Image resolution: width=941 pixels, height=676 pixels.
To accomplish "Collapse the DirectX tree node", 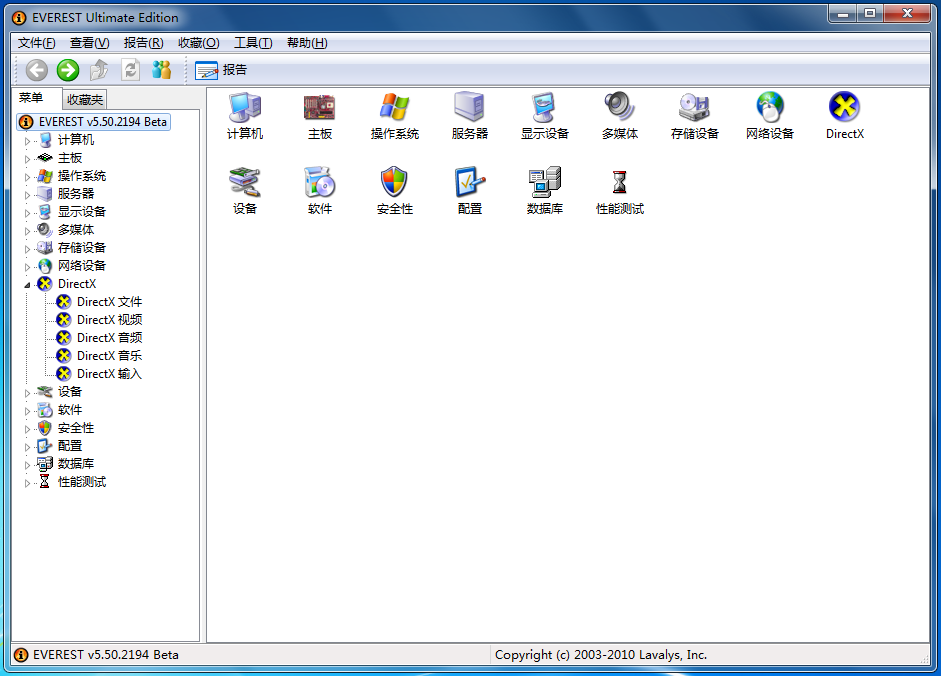I will (28, 284).
